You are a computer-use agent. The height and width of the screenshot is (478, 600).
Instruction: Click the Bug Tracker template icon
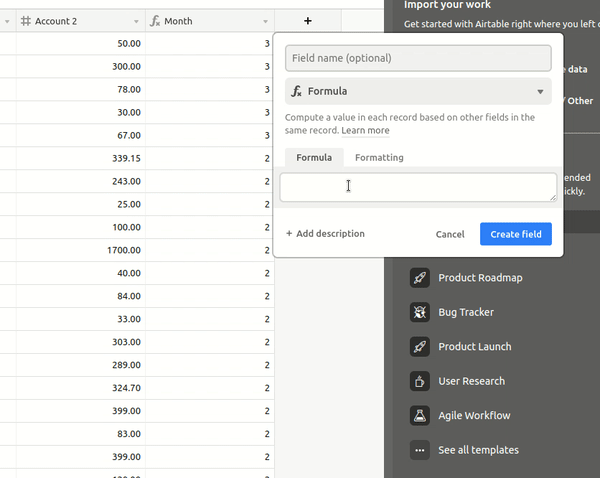(419, 312)
